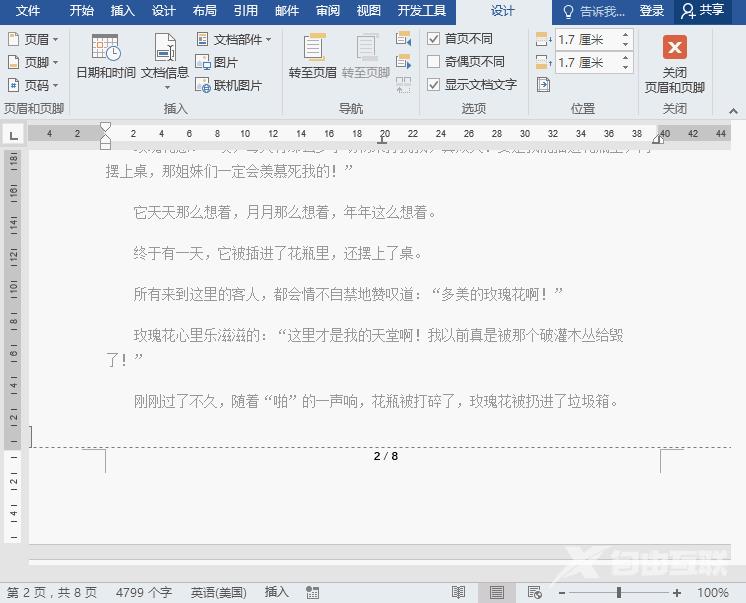Enable the 奇偶页不同 checkbox
746x603 pixels.
pyautogui.click(x=434, y=62)
